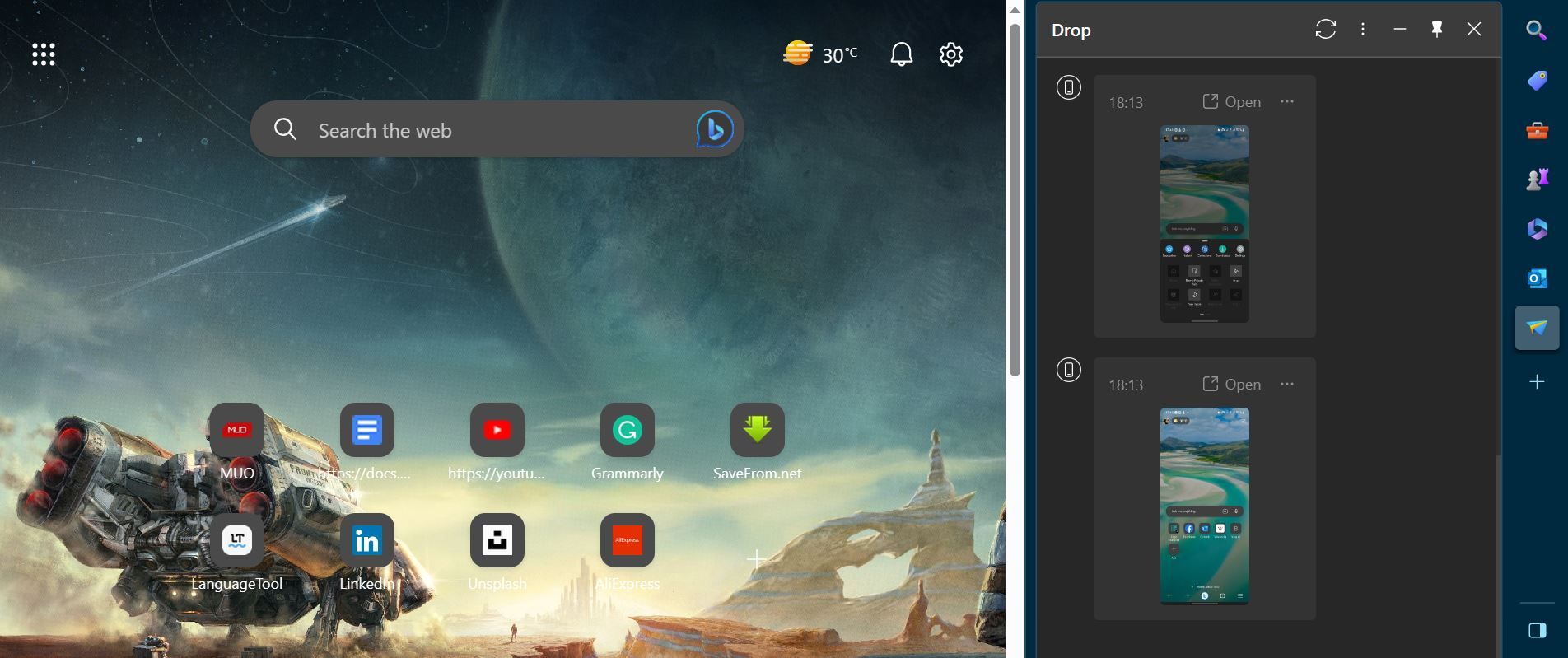This screenshot has width=1568, height=658.
Task: Click the phone device icon beside first message
Action: pos(1069,87)
